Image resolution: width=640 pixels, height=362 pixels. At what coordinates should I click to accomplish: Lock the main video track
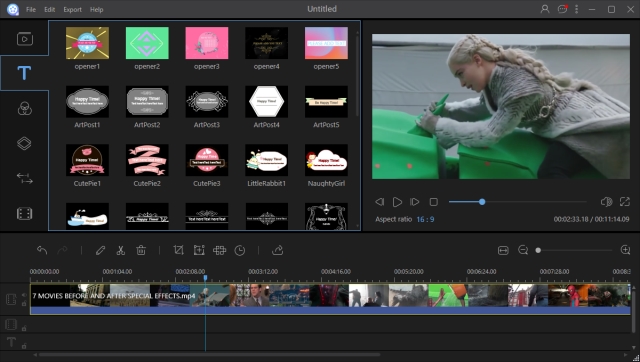pyautogui.click(x=24, y=304)
